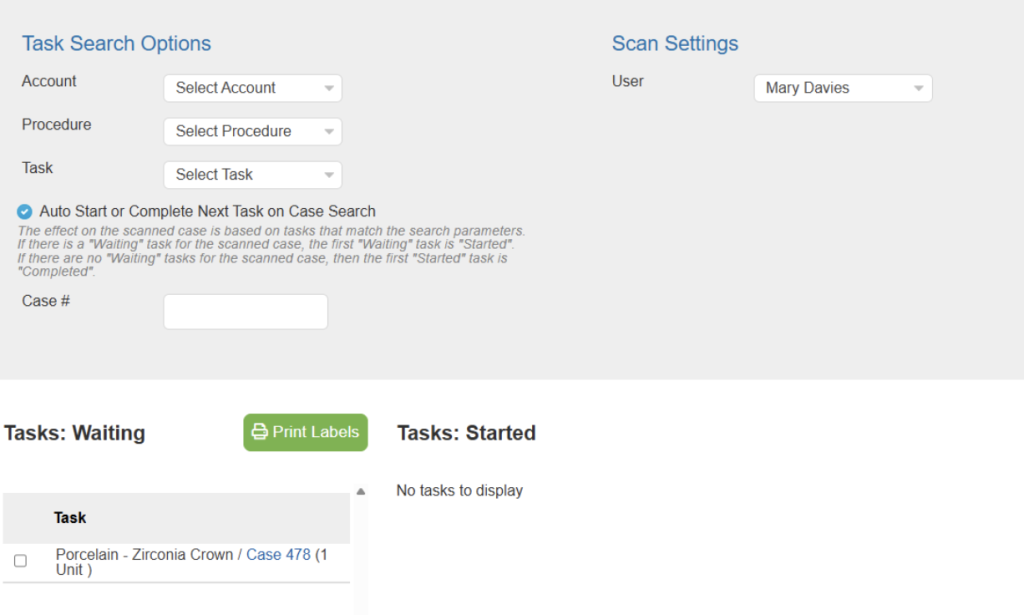This screenshot has height=615, width=1024.
Task: Click the Task column header
Action: point(70,518)
